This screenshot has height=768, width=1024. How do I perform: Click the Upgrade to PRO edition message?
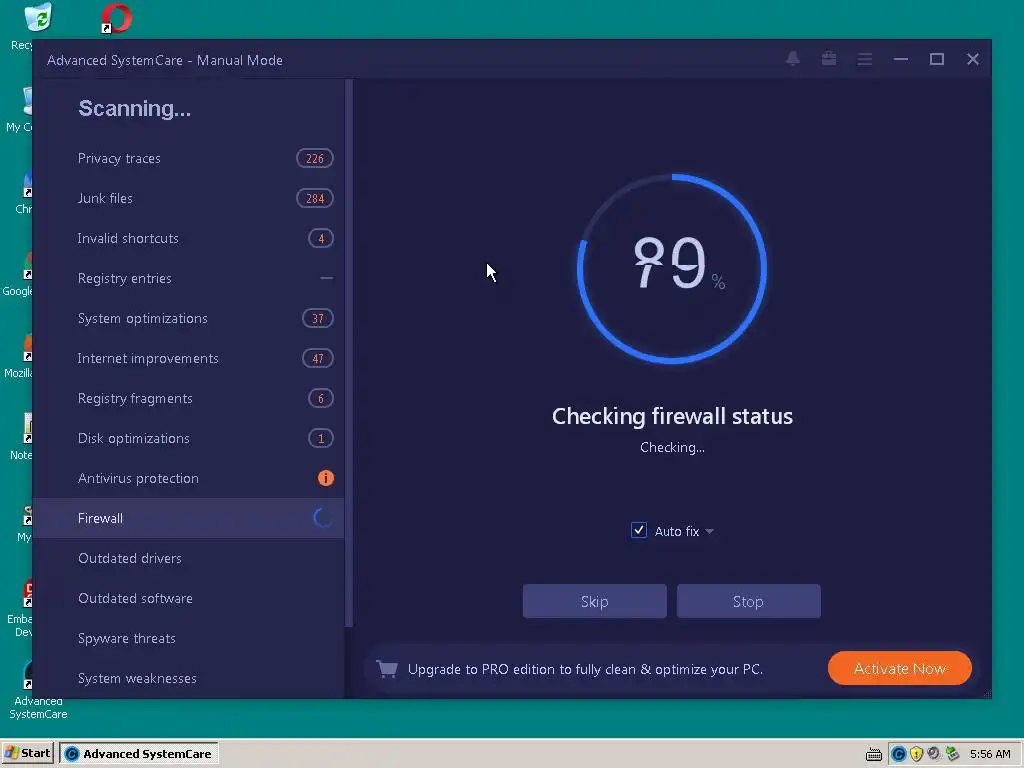click(x=585, y=669)
